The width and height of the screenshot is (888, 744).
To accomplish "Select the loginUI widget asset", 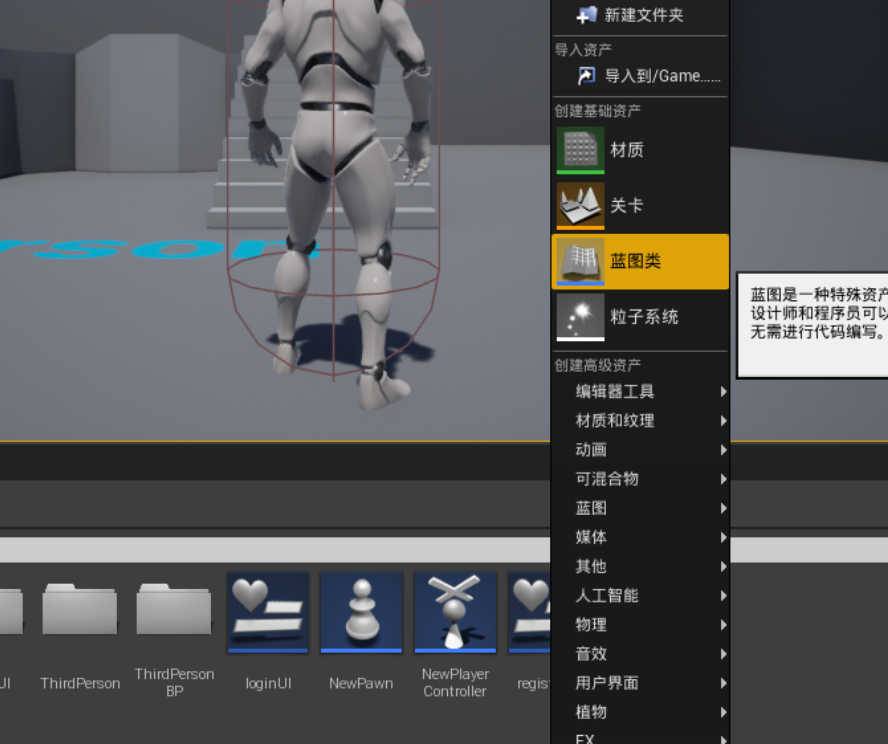I will (268, 611).
